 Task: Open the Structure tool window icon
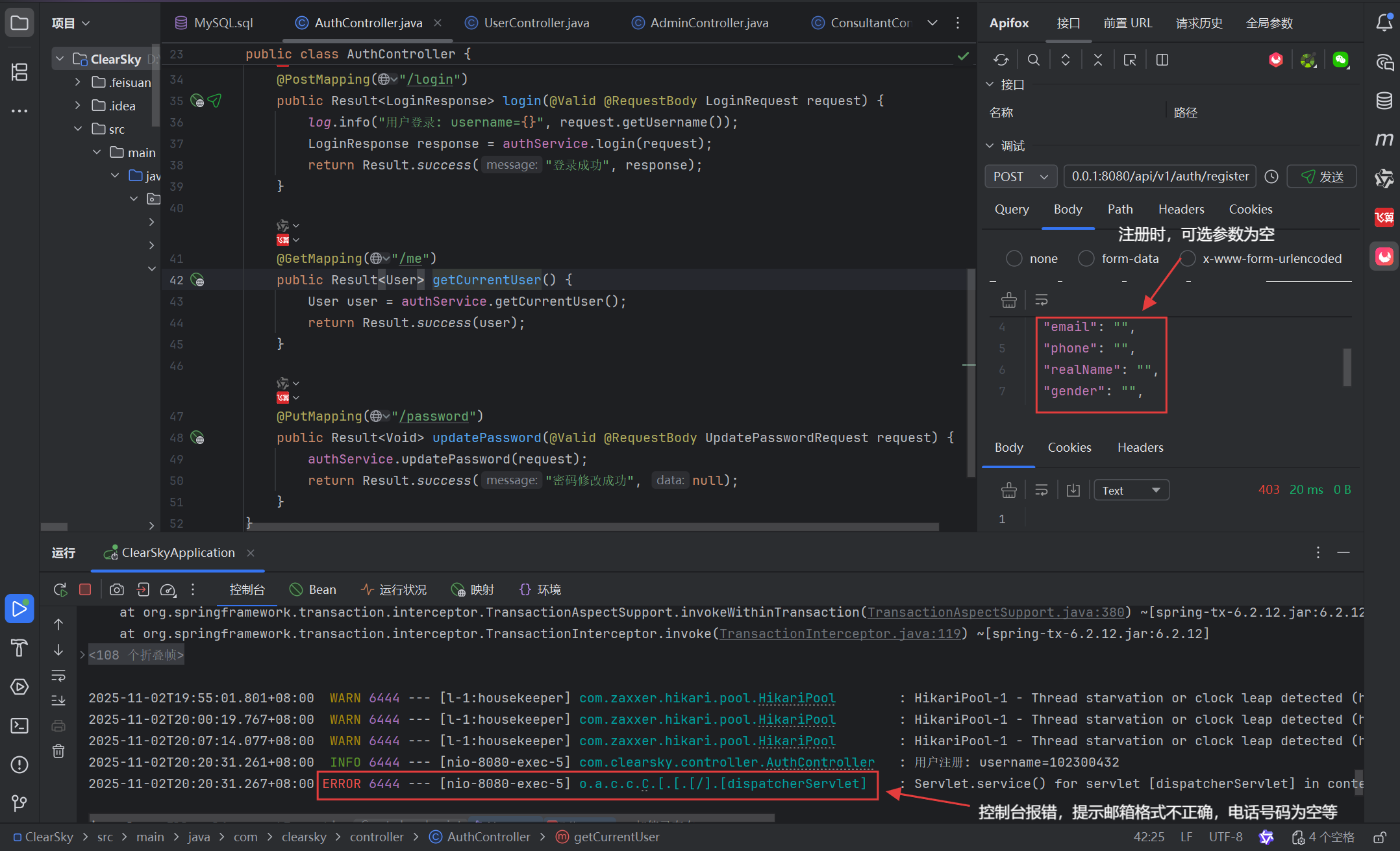click(x=19, y=72)
